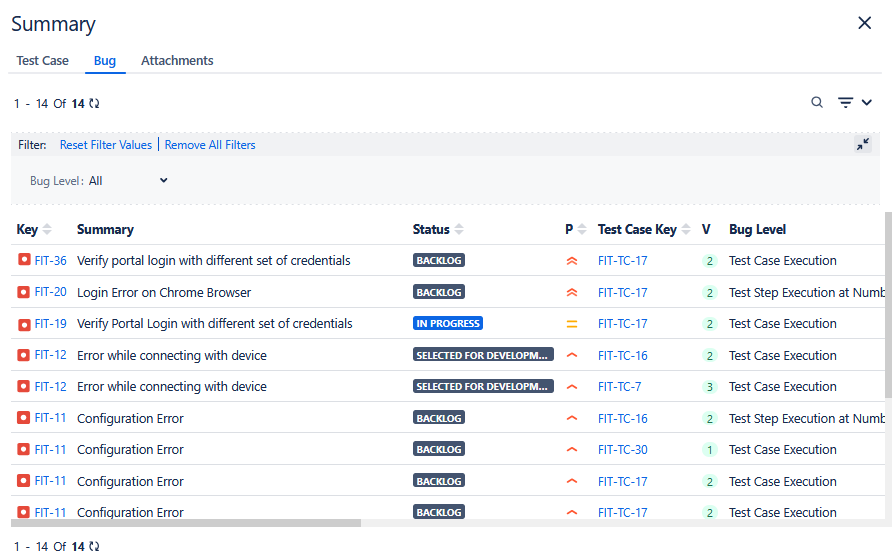Open bug FIT-20 key link
The height and width of the screenshot is (555, 892).
tap(51, 293)
